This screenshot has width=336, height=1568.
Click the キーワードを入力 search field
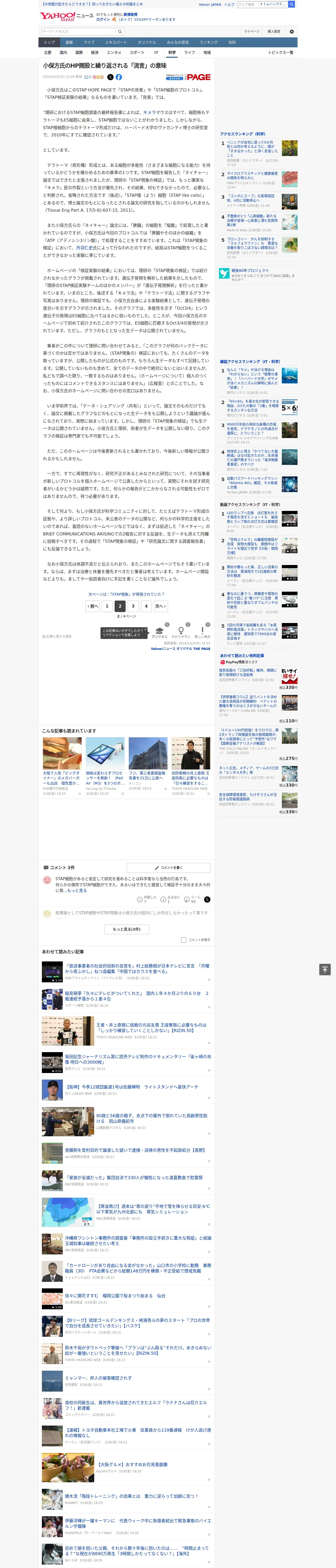(79, 31)
